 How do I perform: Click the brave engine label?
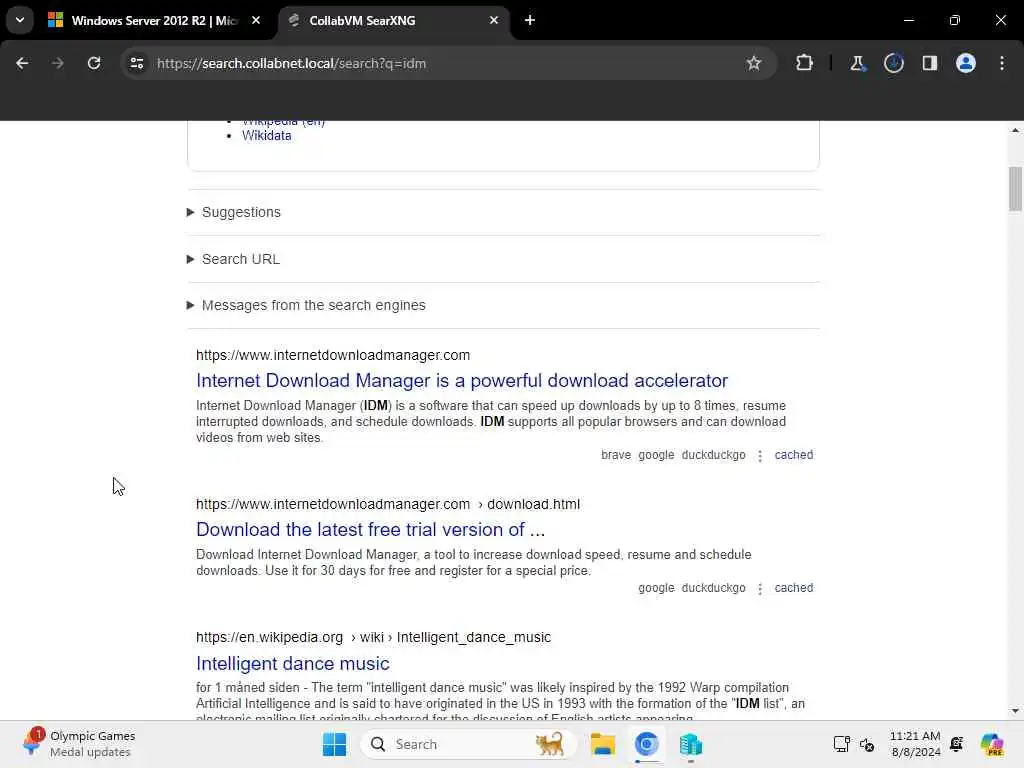click(x=616, y=455)
